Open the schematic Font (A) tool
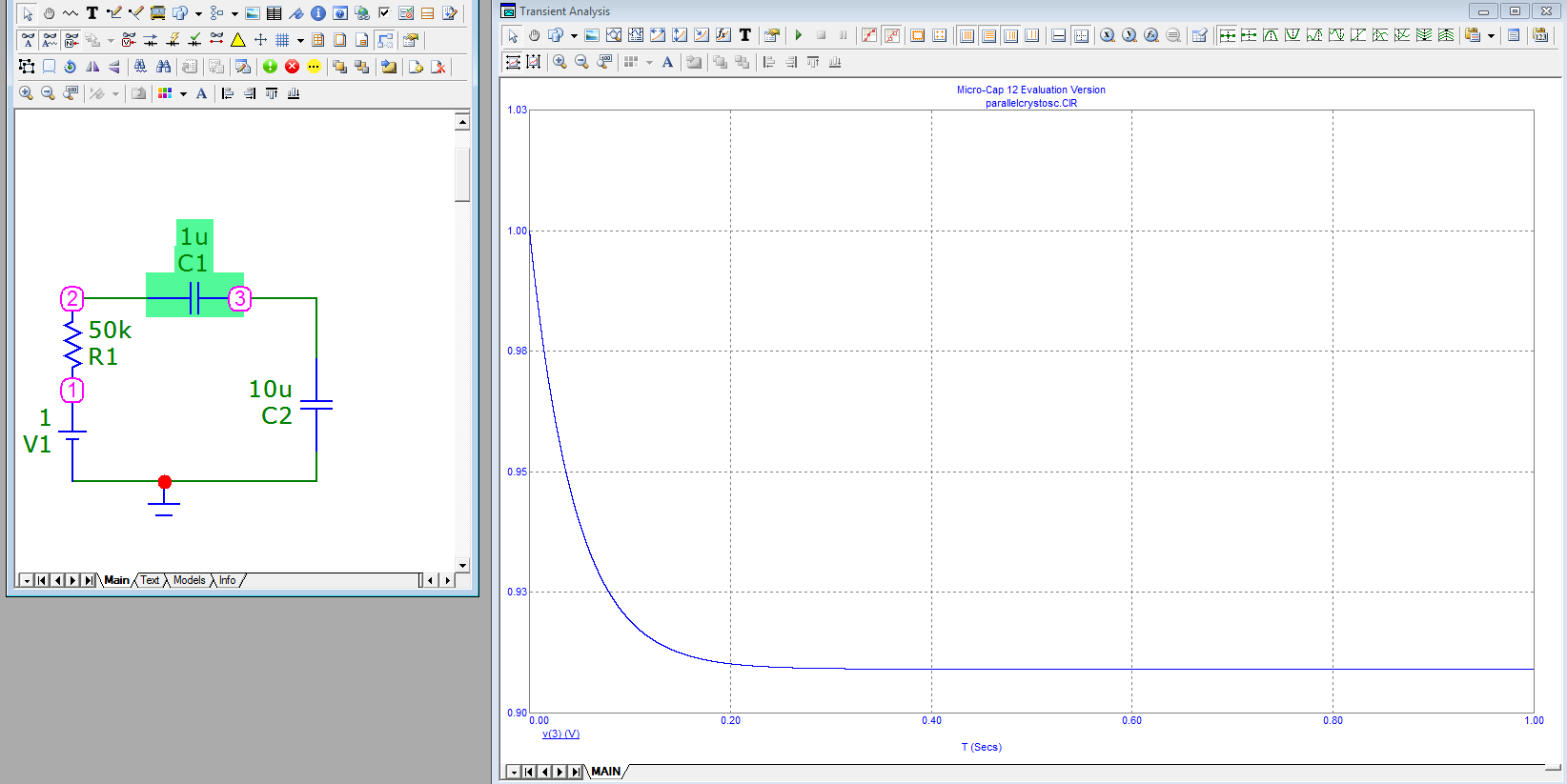The image size is (1567, 784). pyautogui.click(x=201, y=93)
